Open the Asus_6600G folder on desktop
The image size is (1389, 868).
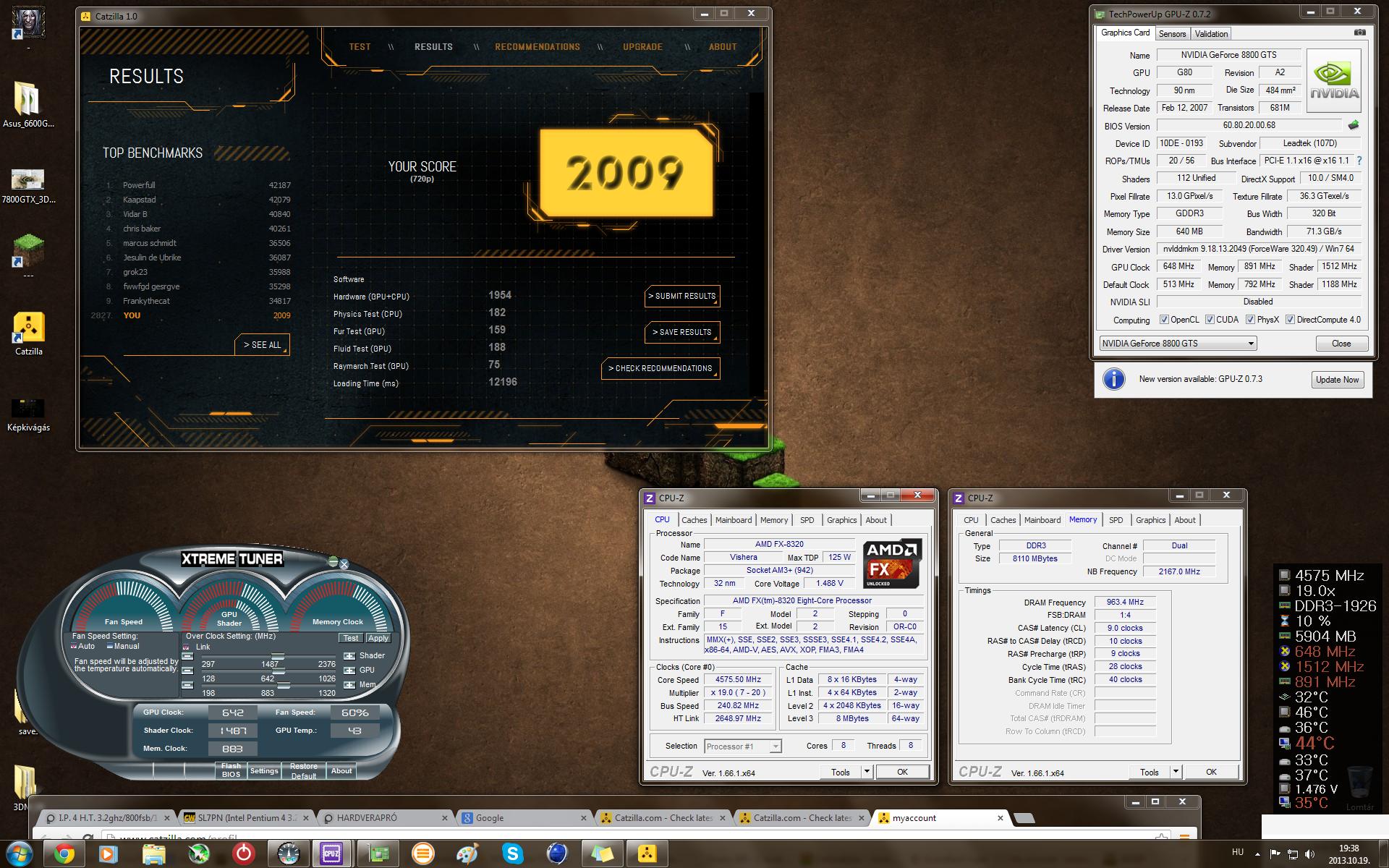click(28, 98)
